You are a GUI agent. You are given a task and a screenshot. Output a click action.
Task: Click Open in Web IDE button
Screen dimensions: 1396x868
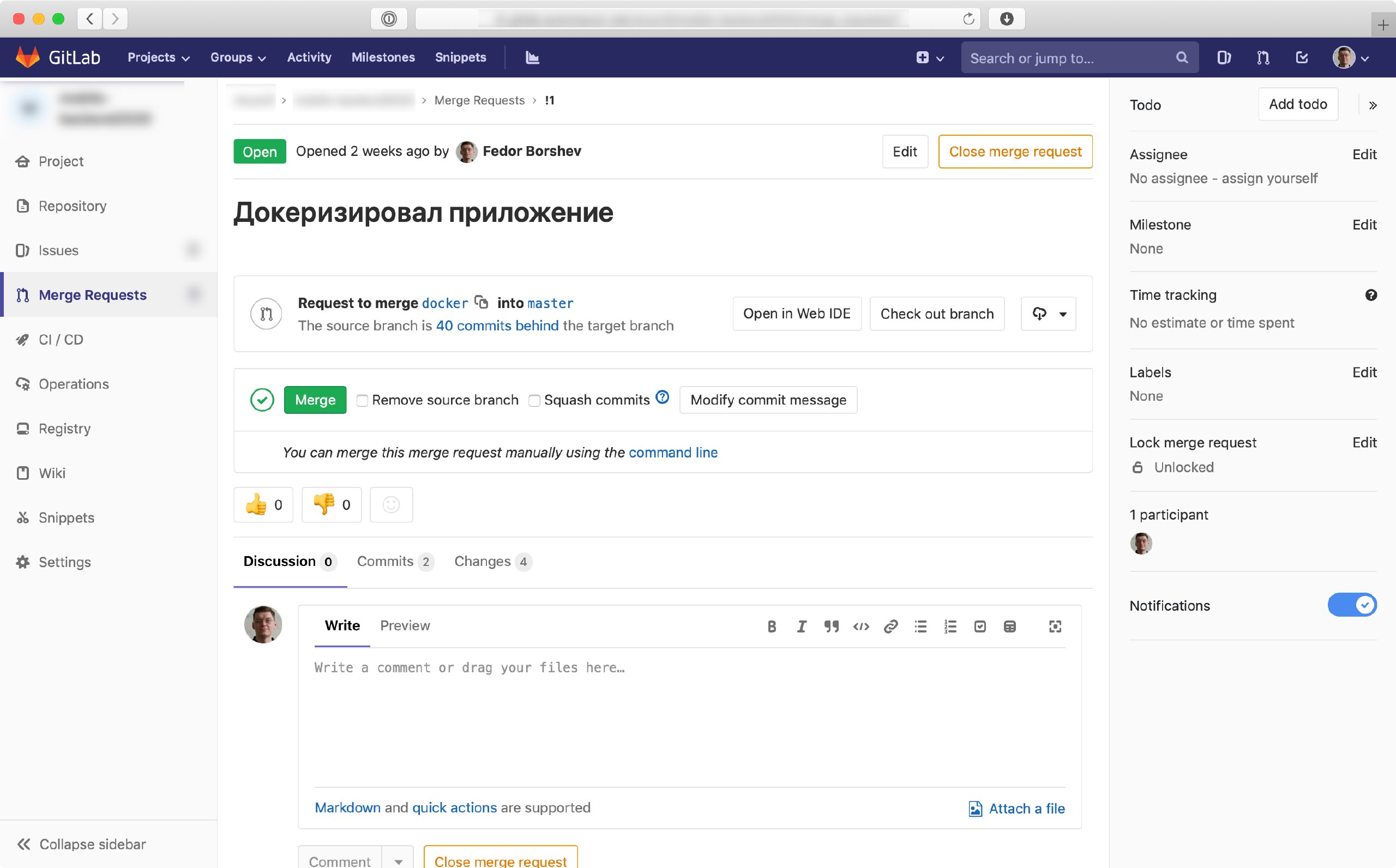pyautogui.click(x=797, y=314)
